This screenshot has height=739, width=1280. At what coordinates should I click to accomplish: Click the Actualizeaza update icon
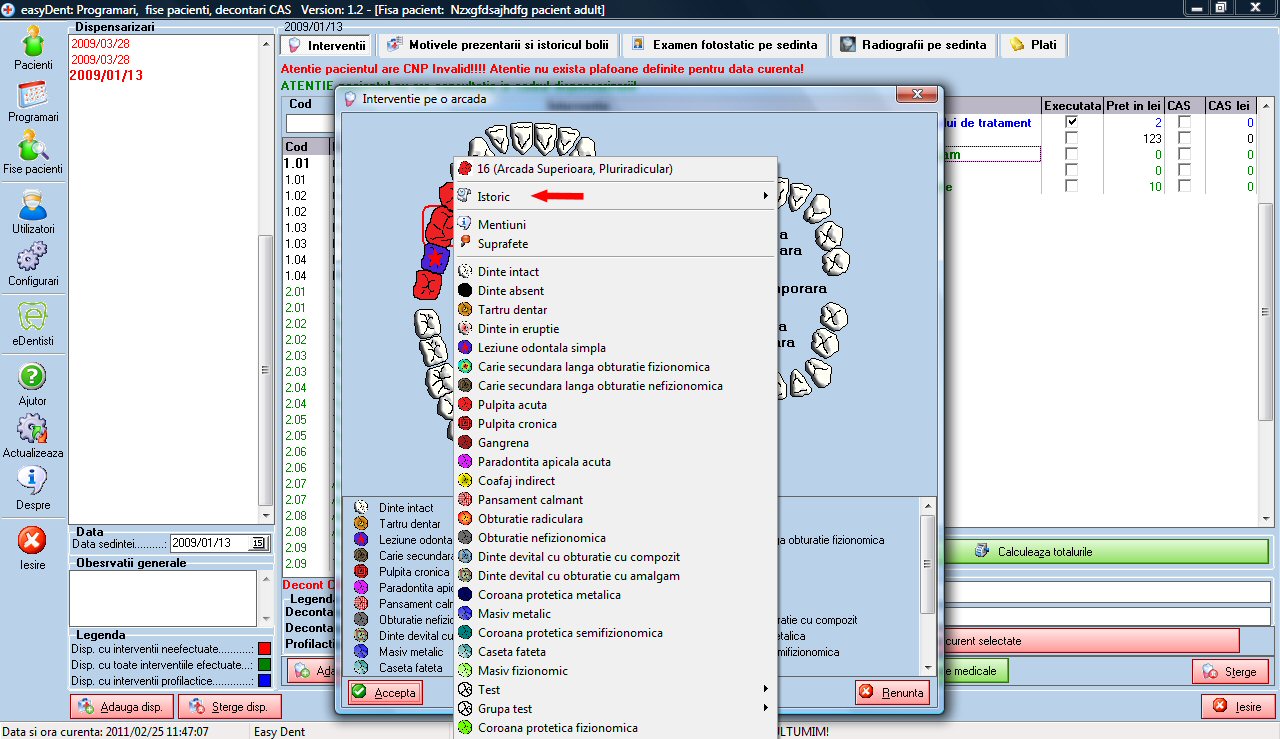[33, 431]
